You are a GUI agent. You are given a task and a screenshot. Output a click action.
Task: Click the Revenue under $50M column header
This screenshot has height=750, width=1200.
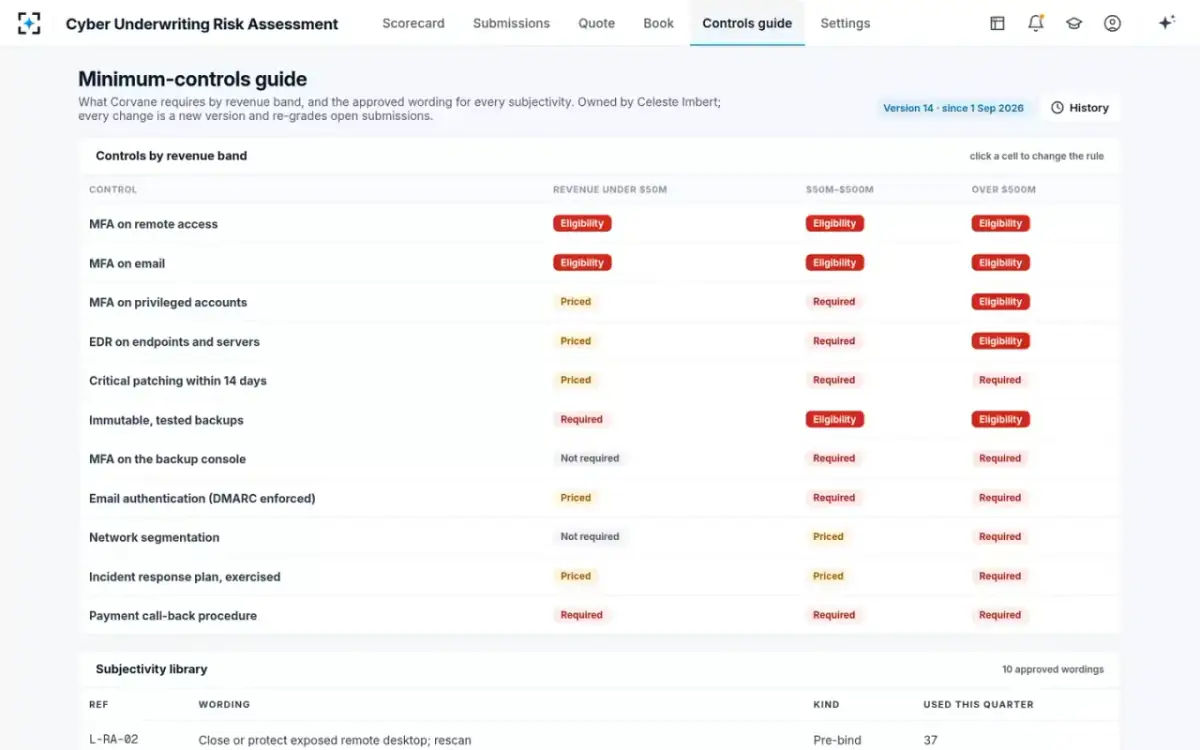pos(610,190)
